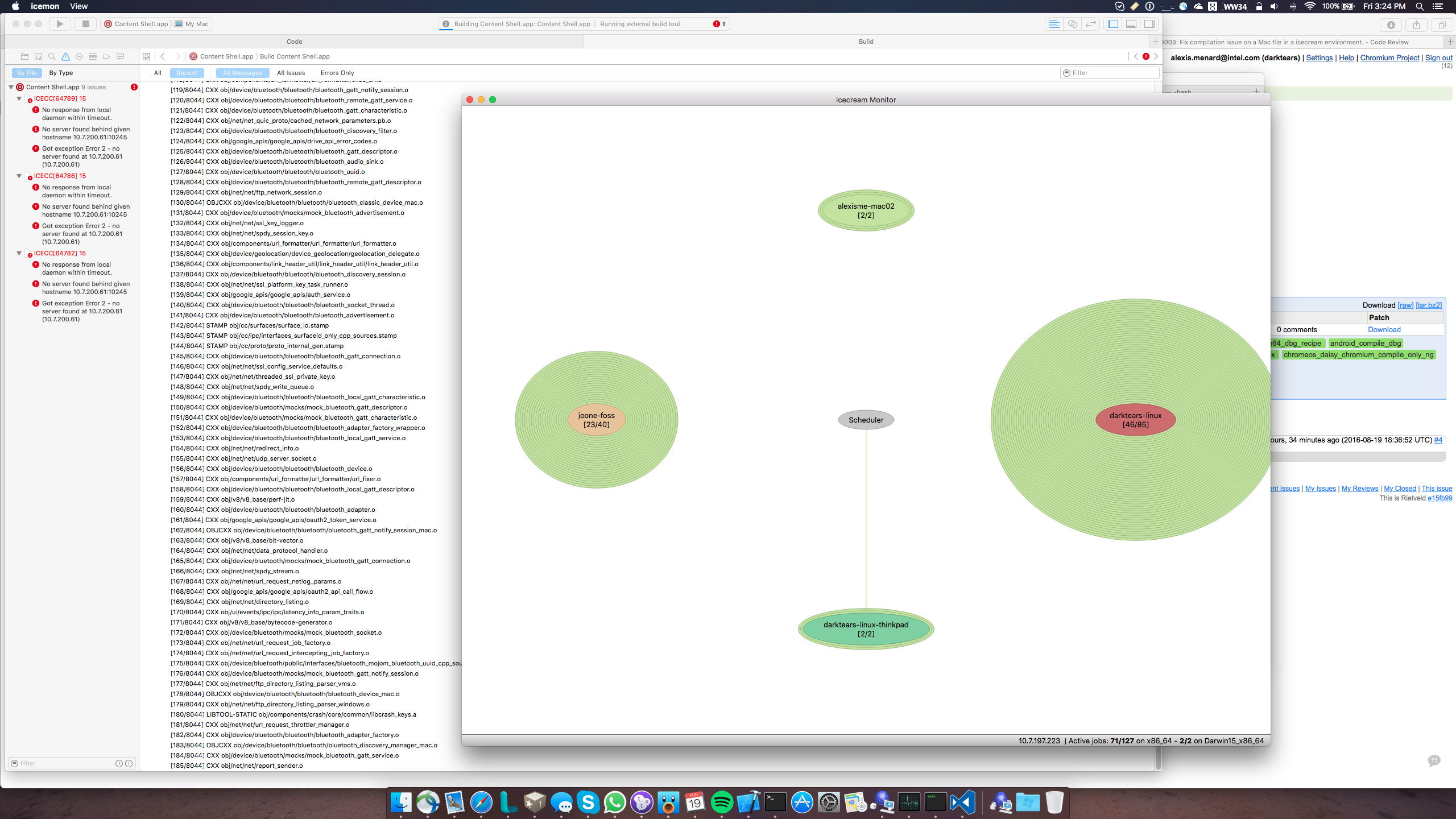Collapse the Content Shell.app issues tree
This screenshot has height=819, width=1456.
[11, 87]
